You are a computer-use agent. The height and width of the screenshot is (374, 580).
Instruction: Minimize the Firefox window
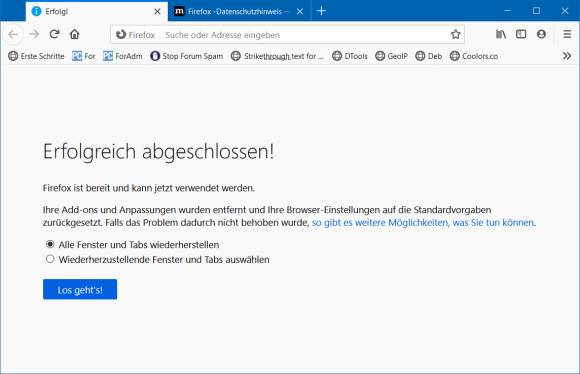pos(508,11)
